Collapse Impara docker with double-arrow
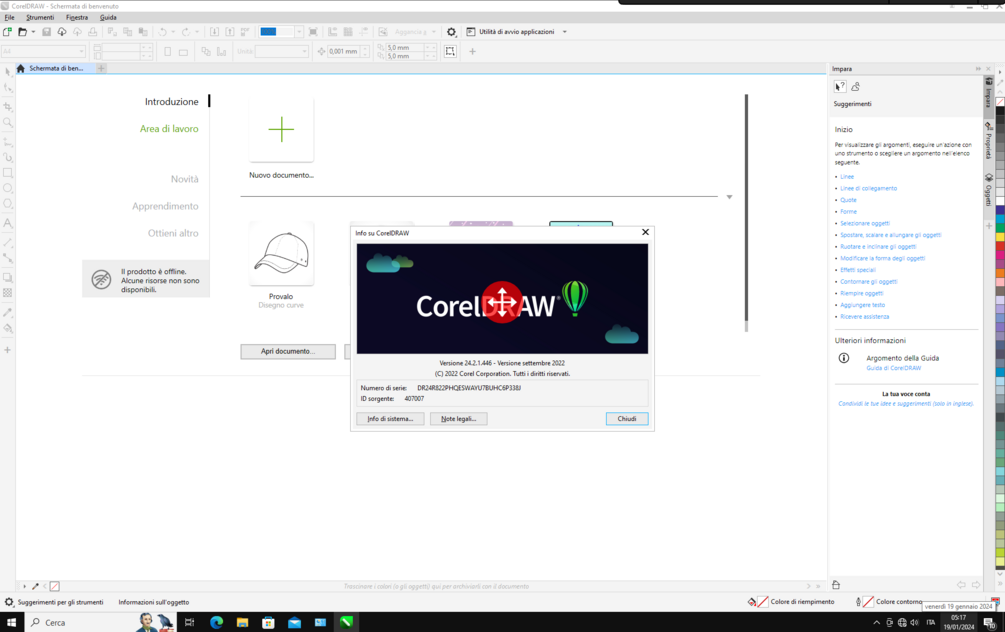 tap(978, 69)
